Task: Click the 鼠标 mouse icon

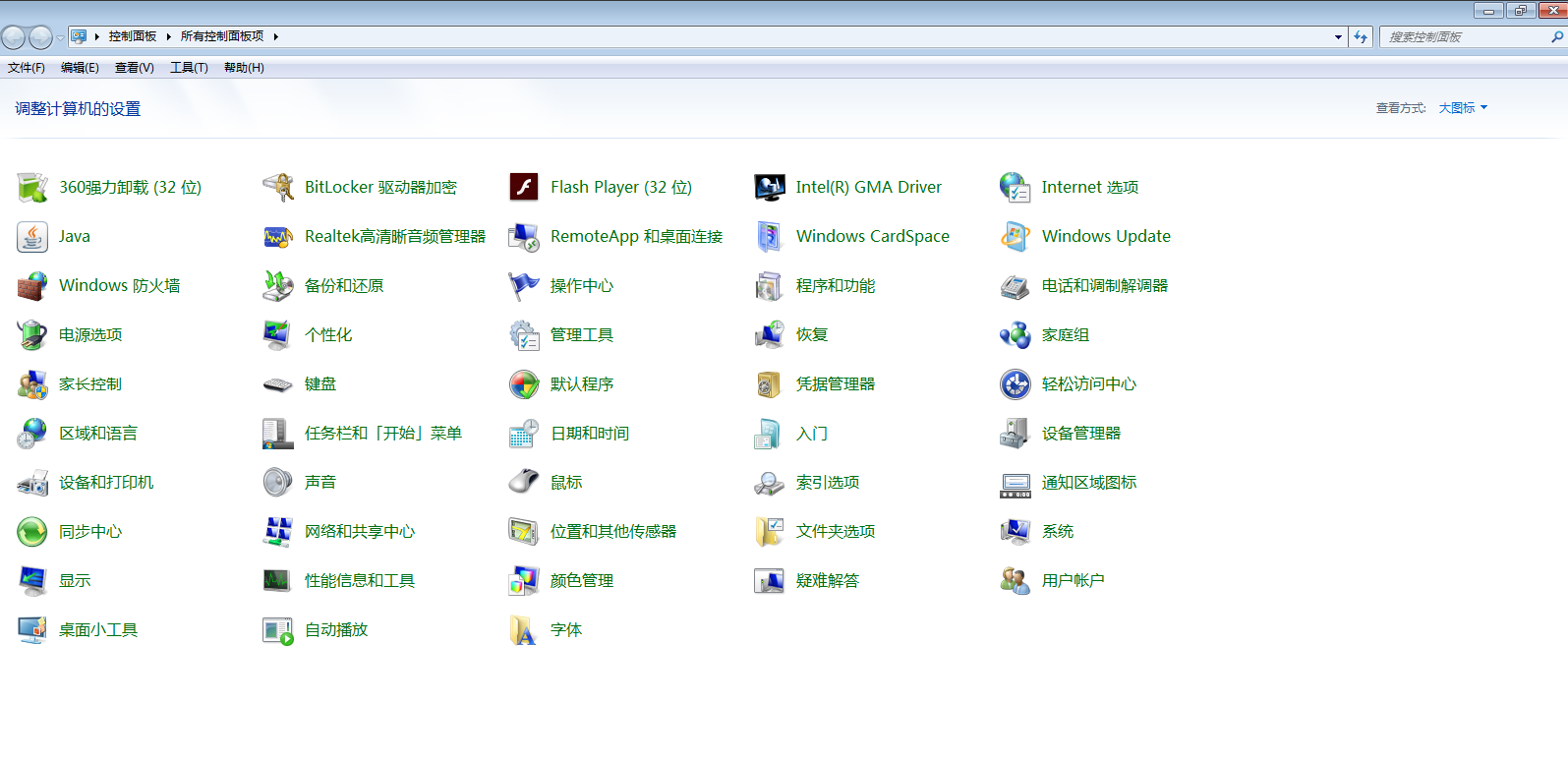Action: pos(524,482)
